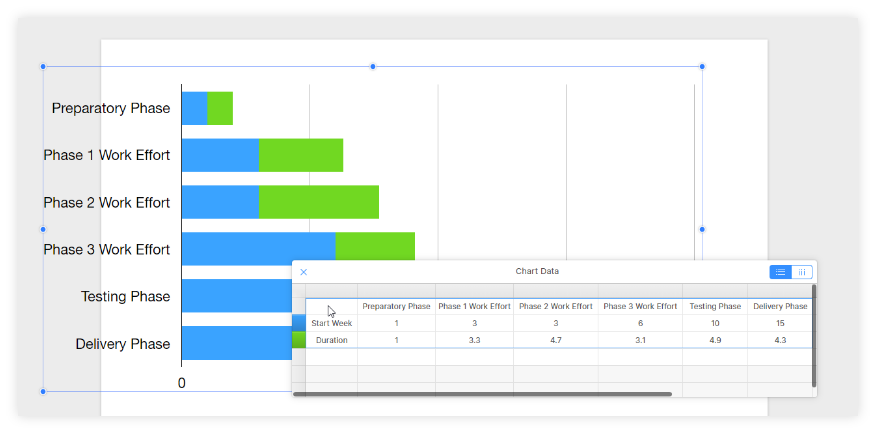Image resolution: width=876 pixels, height=434 pixels.
Task: Select the Phase 1 Work Effort column header
Action: coord(474,306)
